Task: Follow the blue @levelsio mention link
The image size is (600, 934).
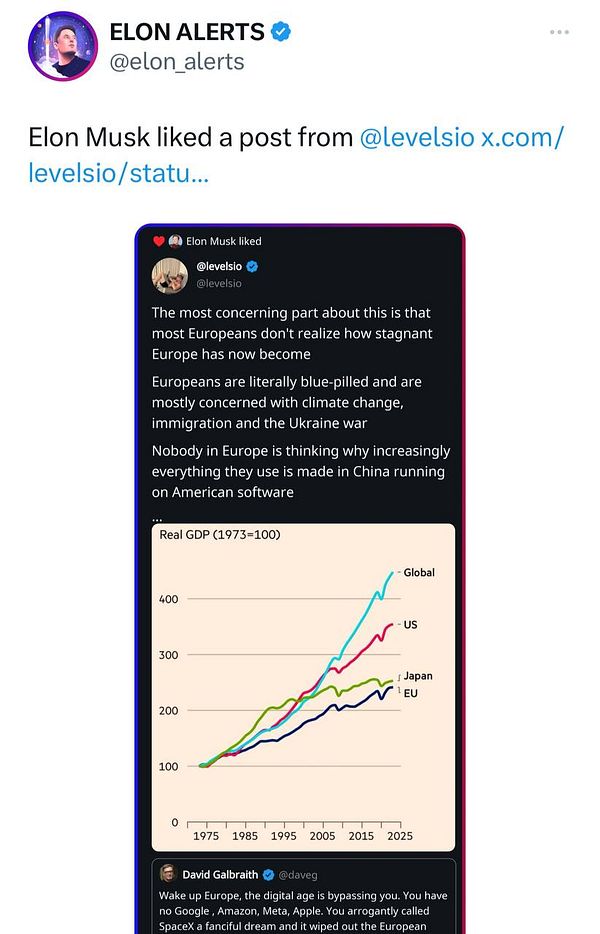Action: pos(416,137)
